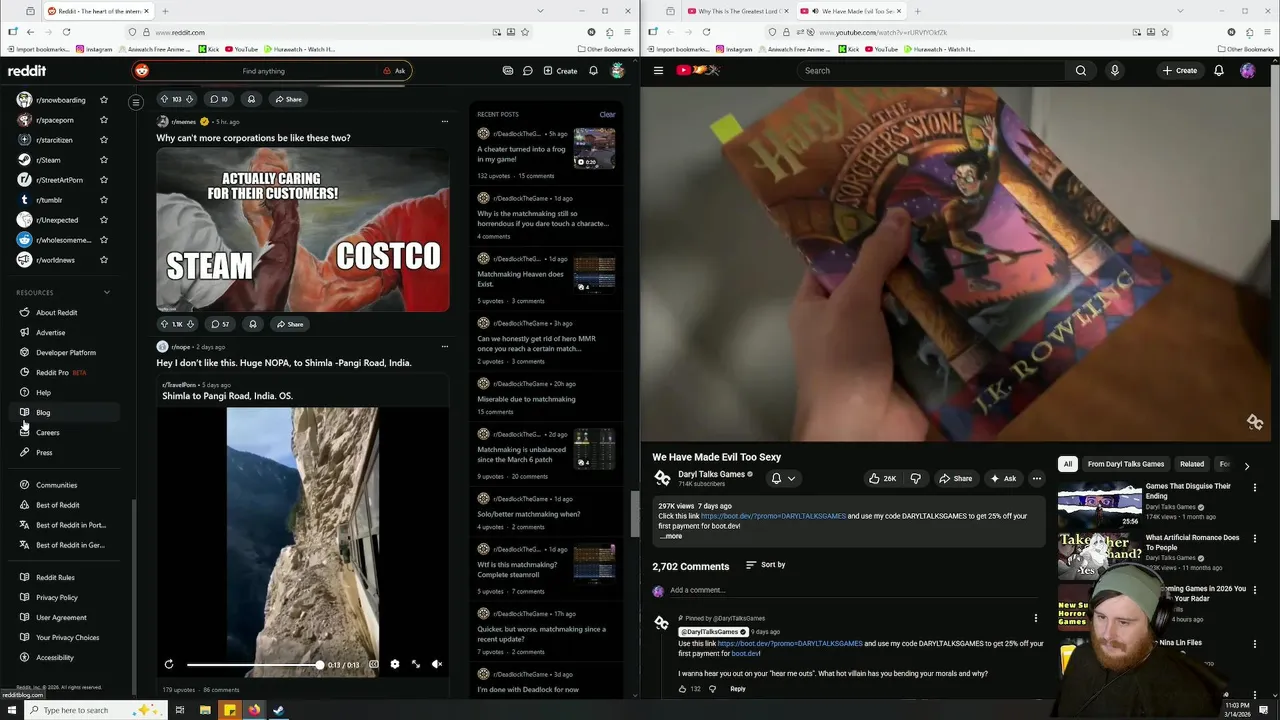The width and height of the screenshot is (1280, 720).
Task: Open the Daryl Talks Games bell notification dropdown
Action: tap(783, 479)
